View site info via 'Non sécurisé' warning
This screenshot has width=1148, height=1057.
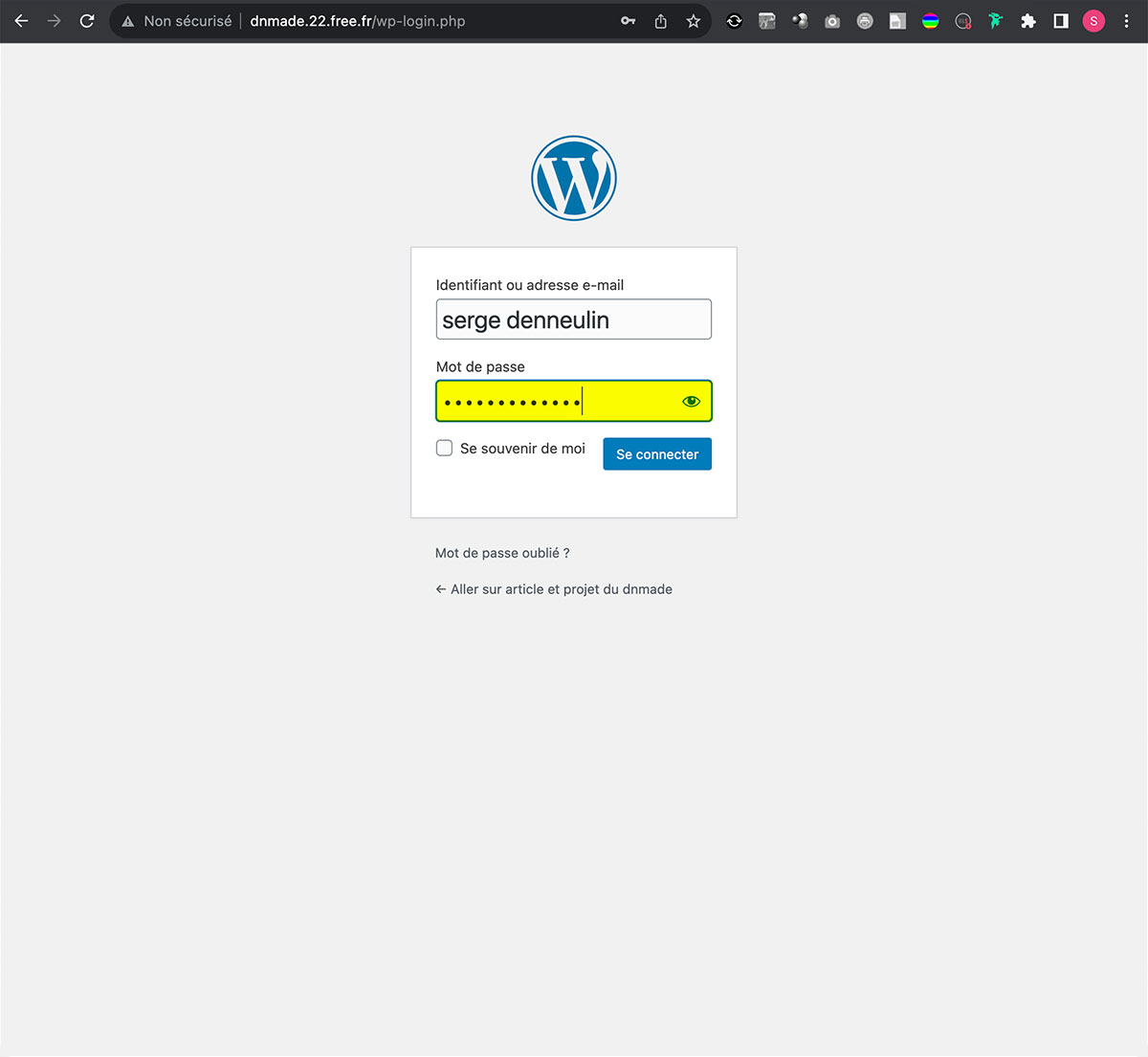pos(177,21)
